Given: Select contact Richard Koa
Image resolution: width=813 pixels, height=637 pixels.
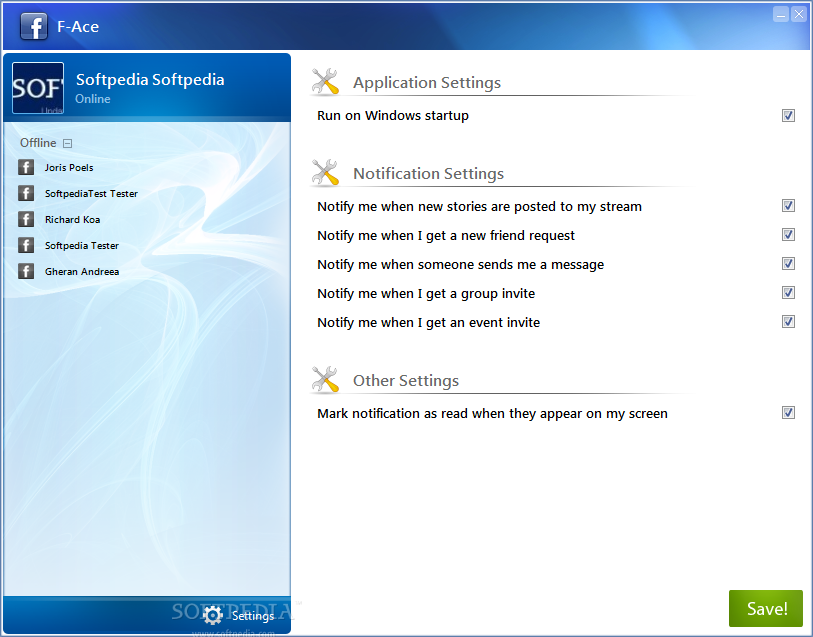Looking at the screenshot, I should (73, 219).
